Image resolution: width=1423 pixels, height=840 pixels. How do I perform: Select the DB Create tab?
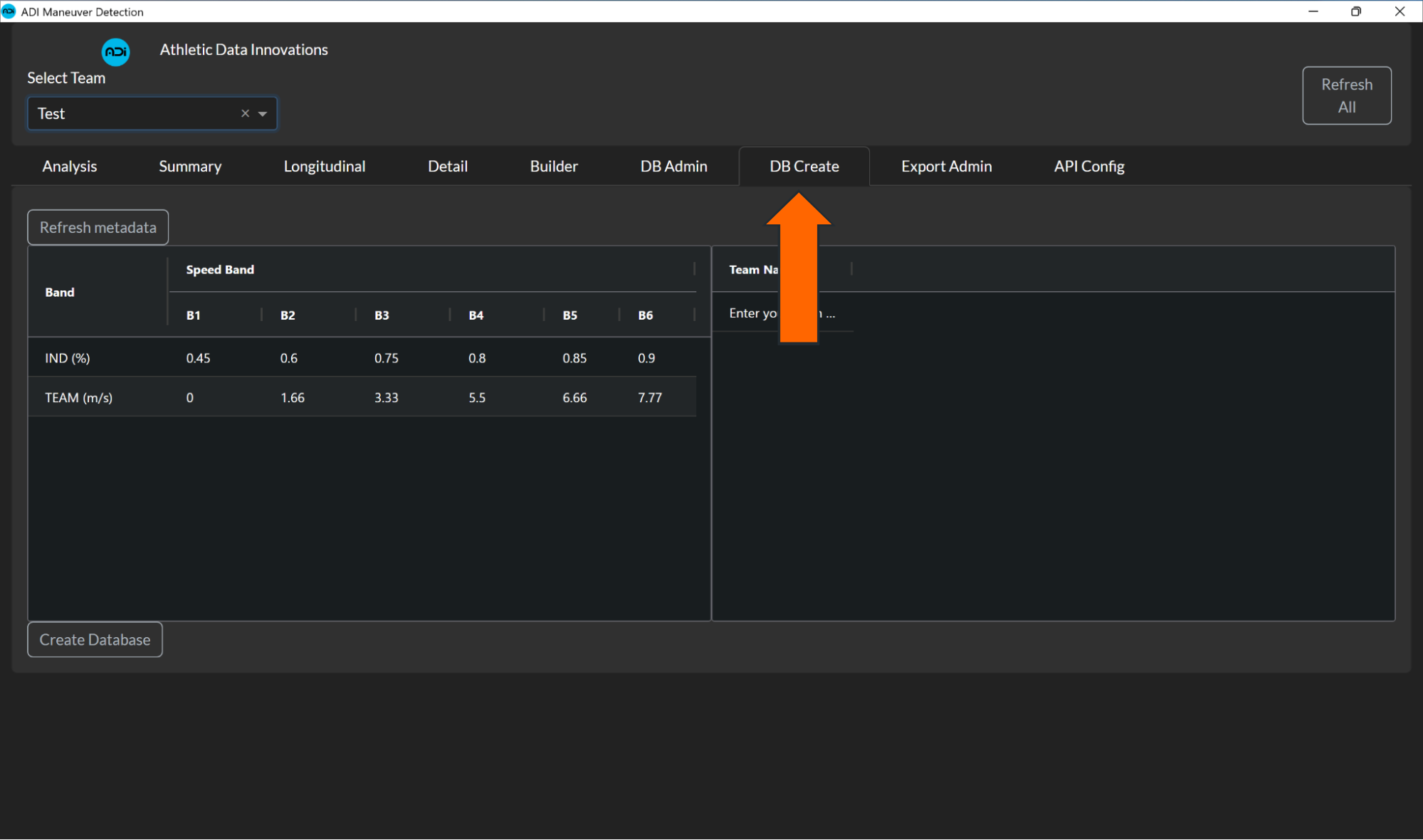click(x=804, y=166)
